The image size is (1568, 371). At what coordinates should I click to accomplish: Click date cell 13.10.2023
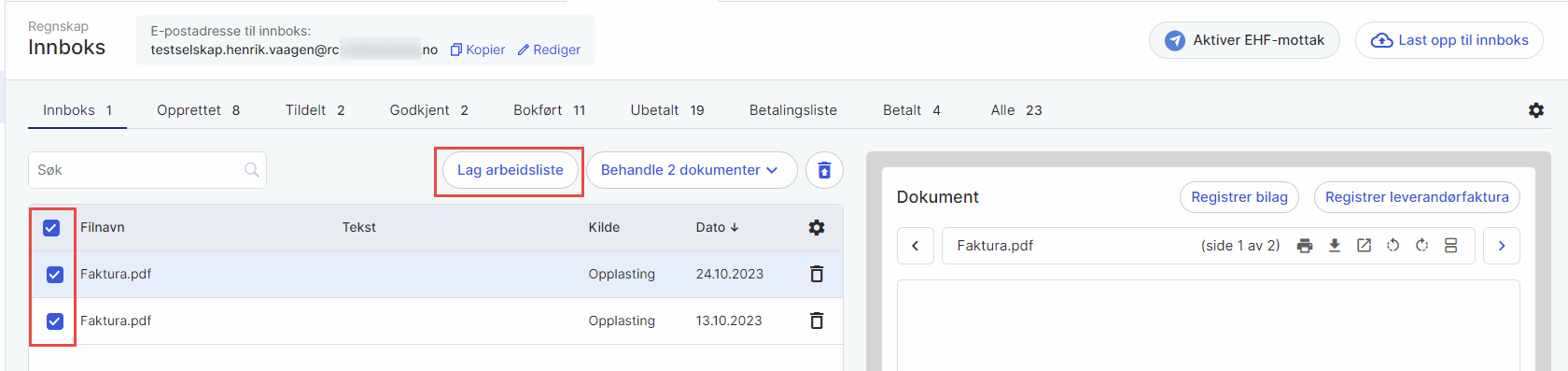729,321
